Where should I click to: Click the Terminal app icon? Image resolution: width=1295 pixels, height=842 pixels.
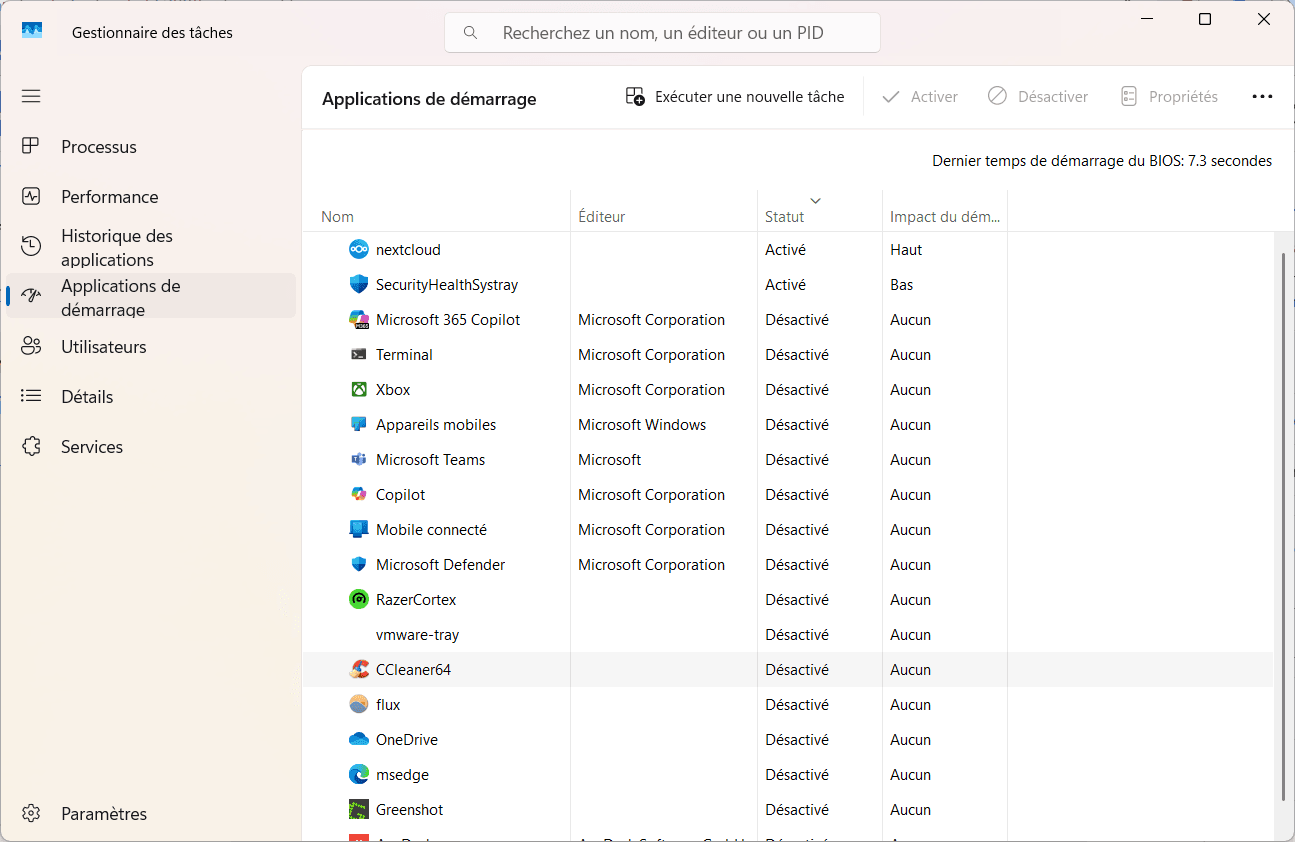[359, 354]
